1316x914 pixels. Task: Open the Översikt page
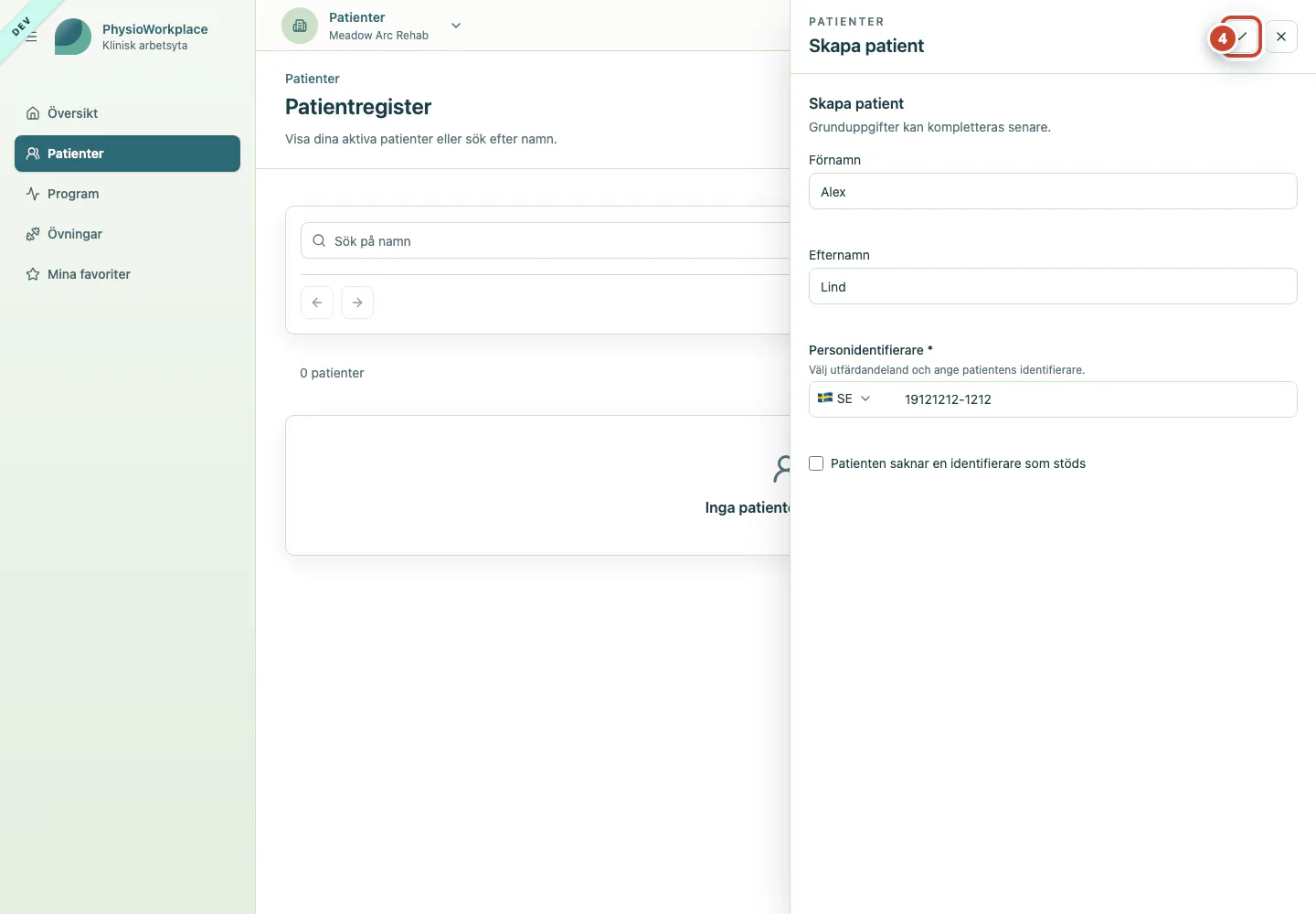click(127, 113)
